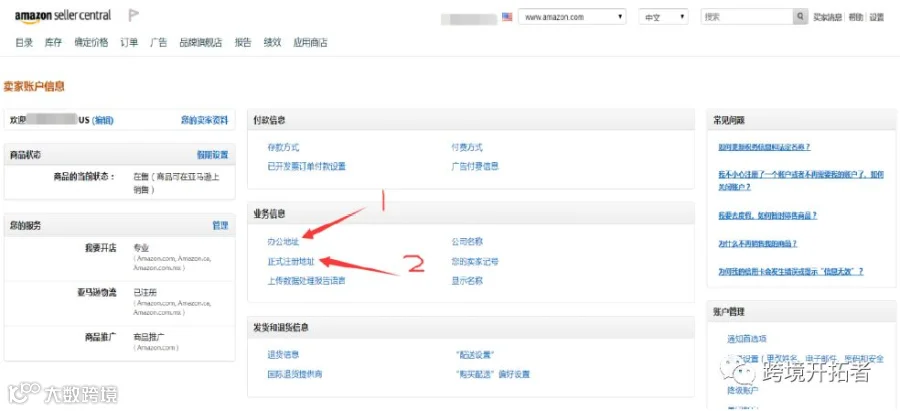The height and width of the screenshot is (411, 900).
Task: Open 已开发票订单付款设置 link
Action: [x=307, y=166]
